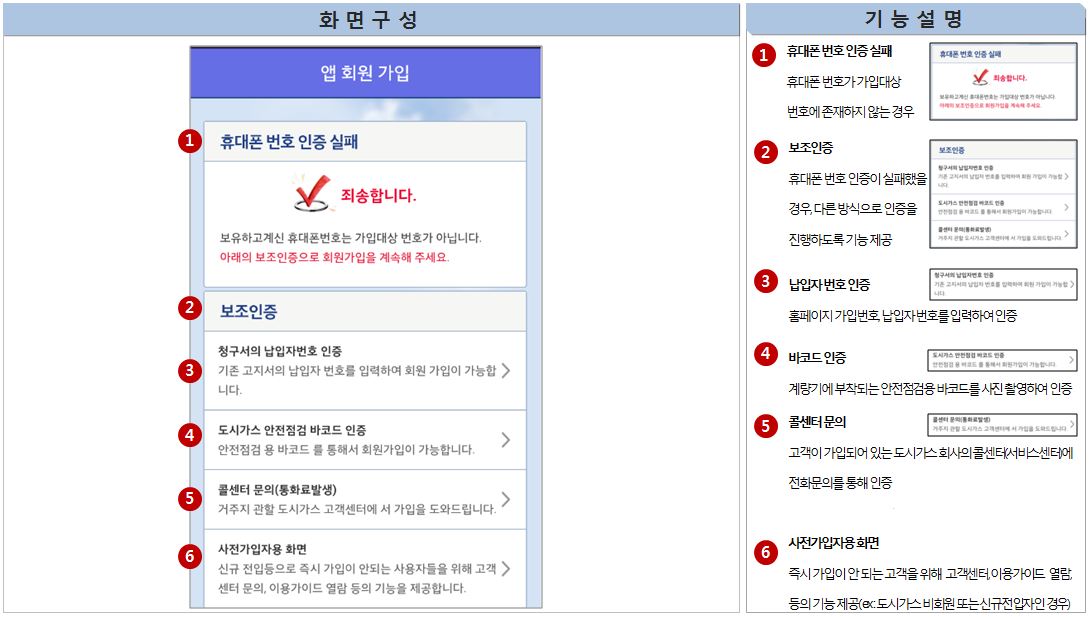Viewport: 1091px width, 617px height.
Task: Select the 기능설명 panel title
Action: [913, 19]
